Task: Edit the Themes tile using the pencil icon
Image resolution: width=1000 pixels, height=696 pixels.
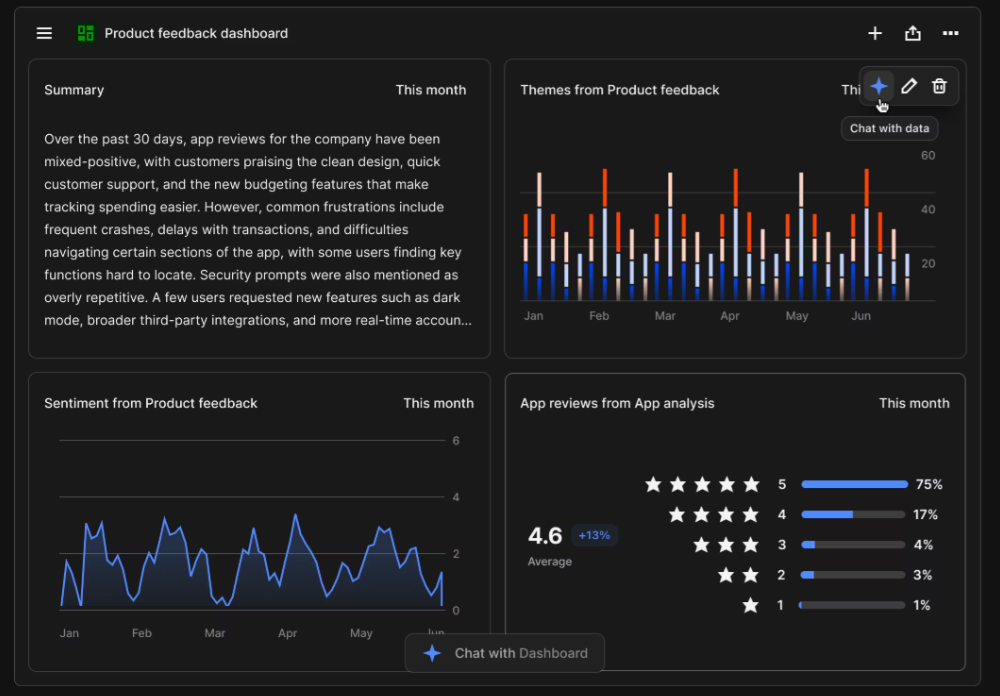Action: click(909, 86)
